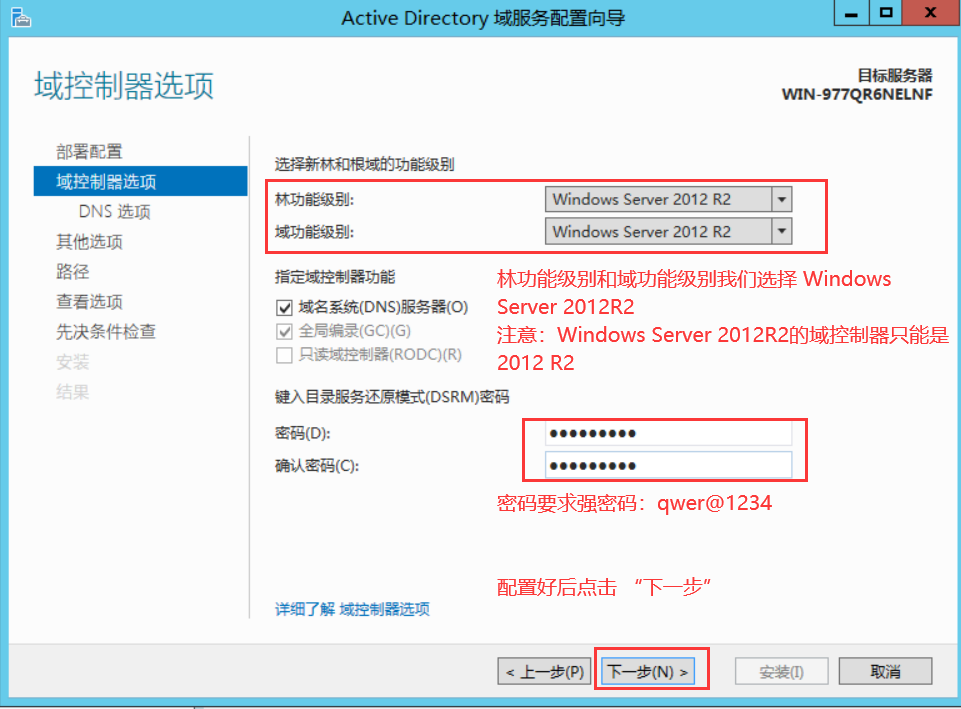
Task: Open the 其他选项 step
Action: (89, 241)
